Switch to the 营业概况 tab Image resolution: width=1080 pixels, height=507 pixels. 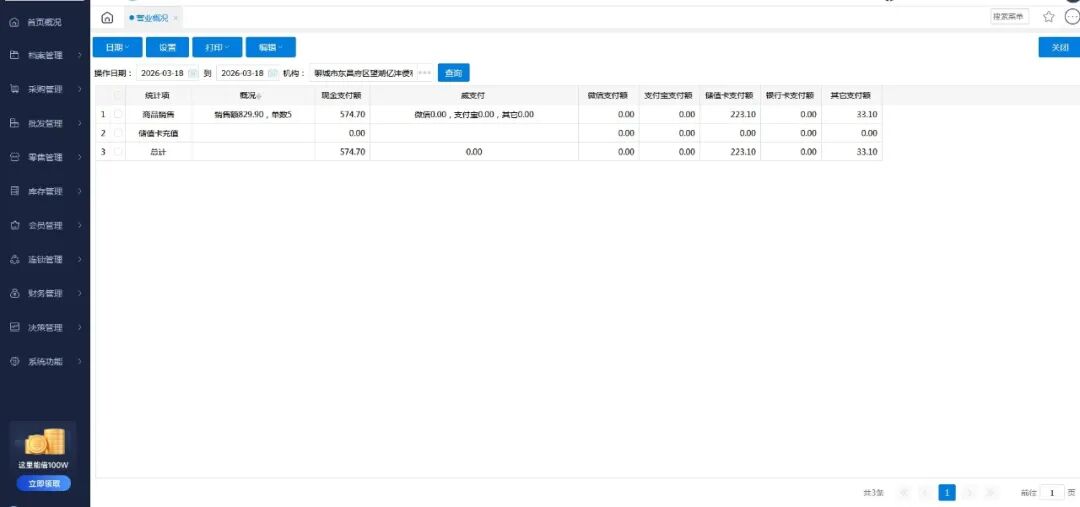pyautogui.click(x=150, y=18)
